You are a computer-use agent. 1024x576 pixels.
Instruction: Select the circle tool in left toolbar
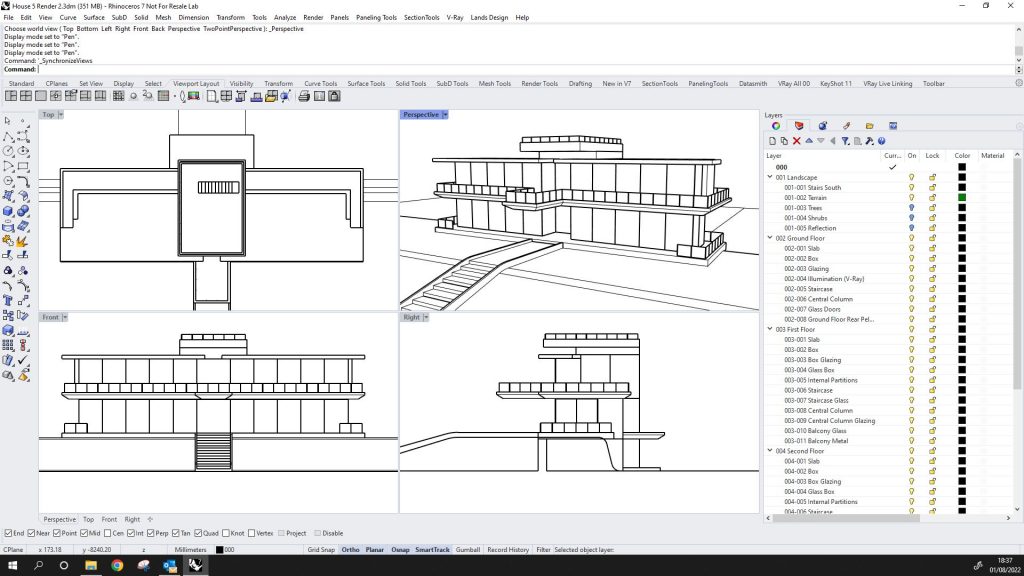[8, 151]
